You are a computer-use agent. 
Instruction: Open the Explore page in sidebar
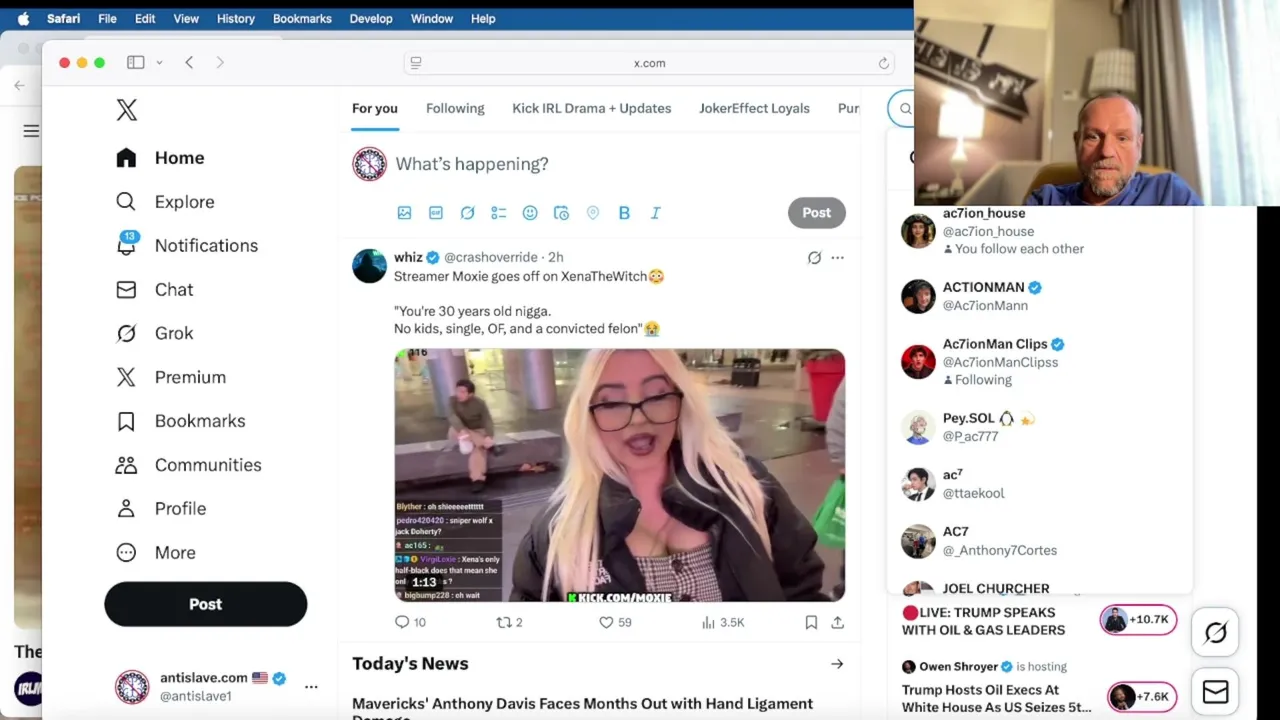[165, 202]
